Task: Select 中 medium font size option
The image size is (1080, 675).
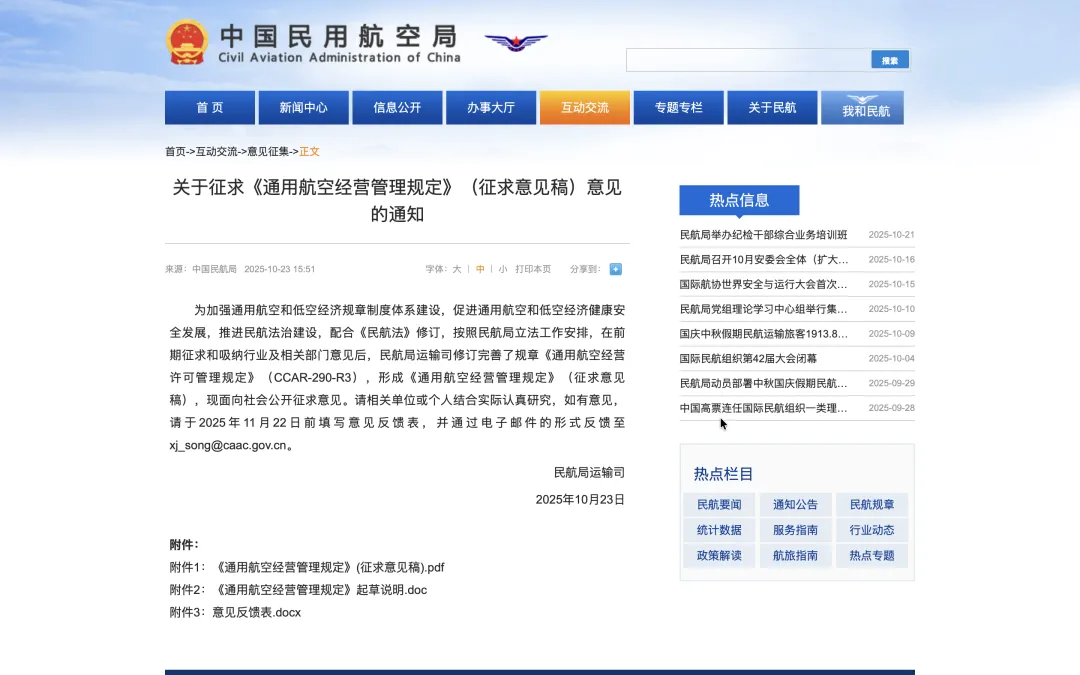Action: [483, 268]
